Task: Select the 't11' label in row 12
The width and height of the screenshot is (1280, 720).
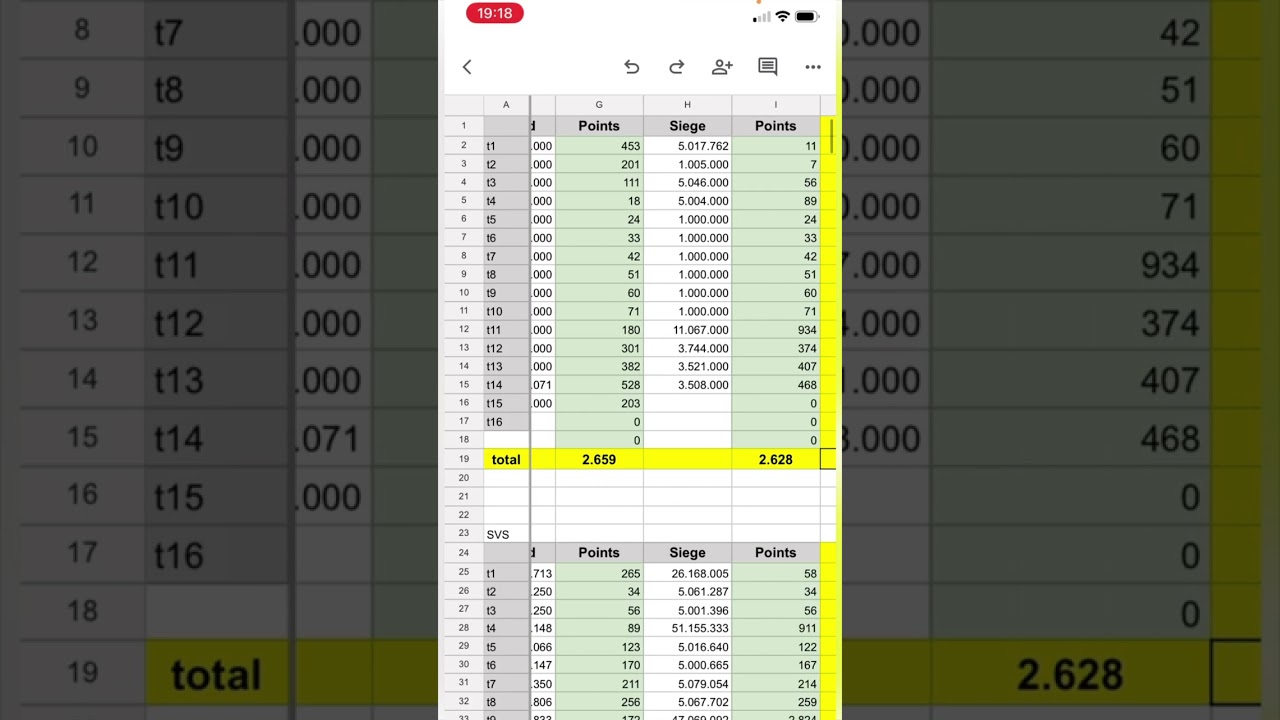Action: pos(506,329)
